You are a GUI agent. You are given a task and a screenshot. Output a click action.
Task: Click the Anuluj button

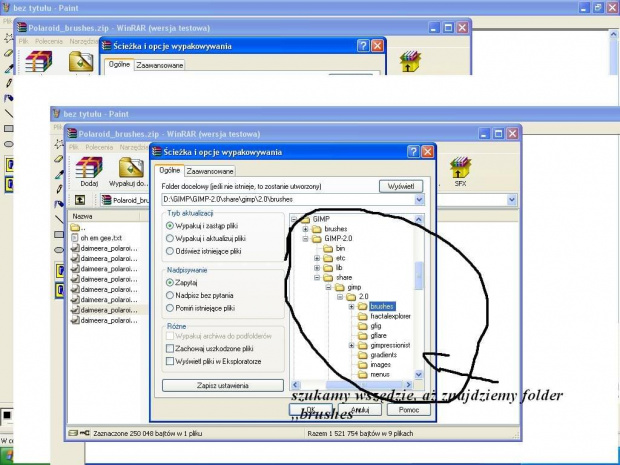(x=360, y=410)
